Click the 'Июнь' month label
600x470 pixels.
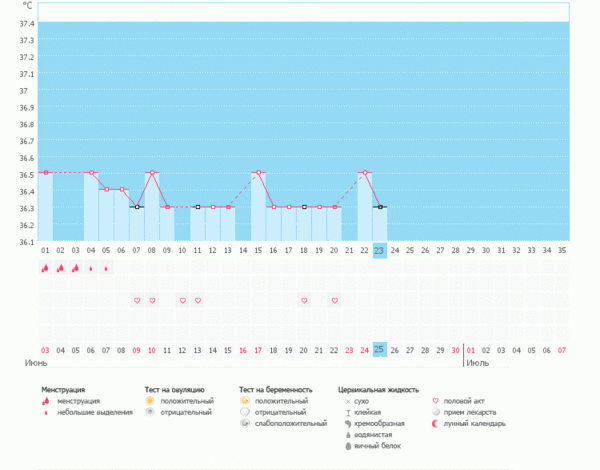(x=50, y=362)
